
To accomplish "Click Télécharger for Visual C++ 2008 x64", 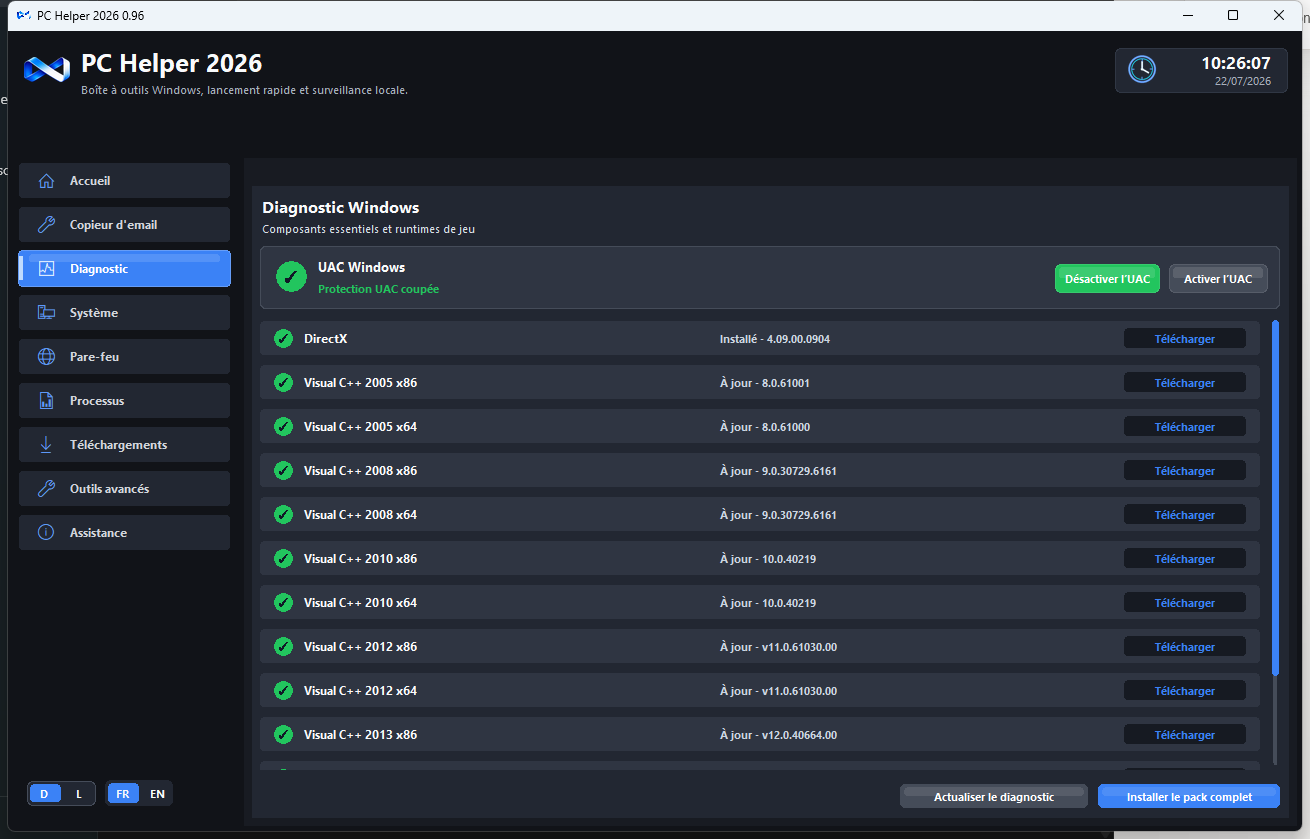I will click(1185, 515).
